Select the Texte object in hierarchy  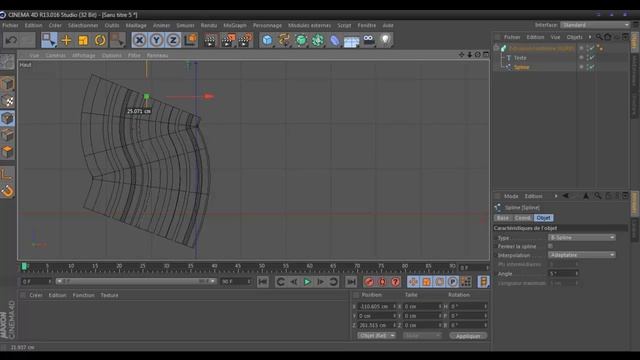pyautogui.click(x=520, y=58)
